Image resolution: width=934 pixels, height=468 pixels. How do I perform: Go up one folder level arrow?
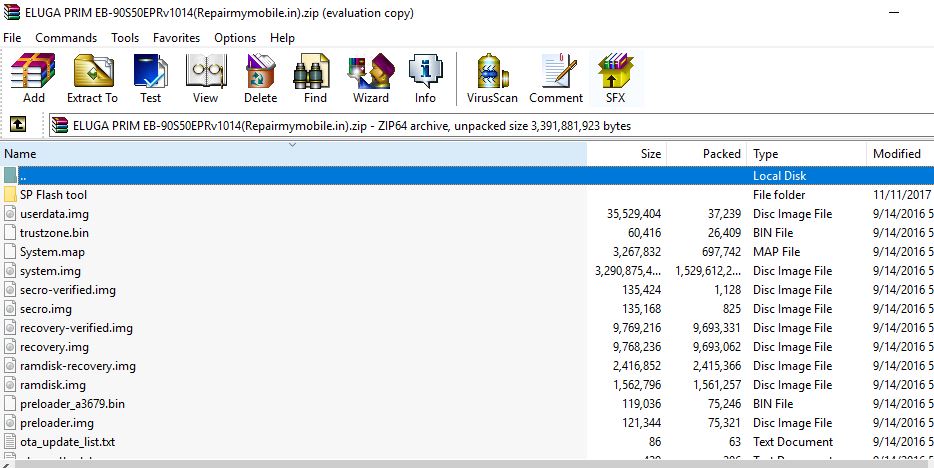[x=18, y=124]
